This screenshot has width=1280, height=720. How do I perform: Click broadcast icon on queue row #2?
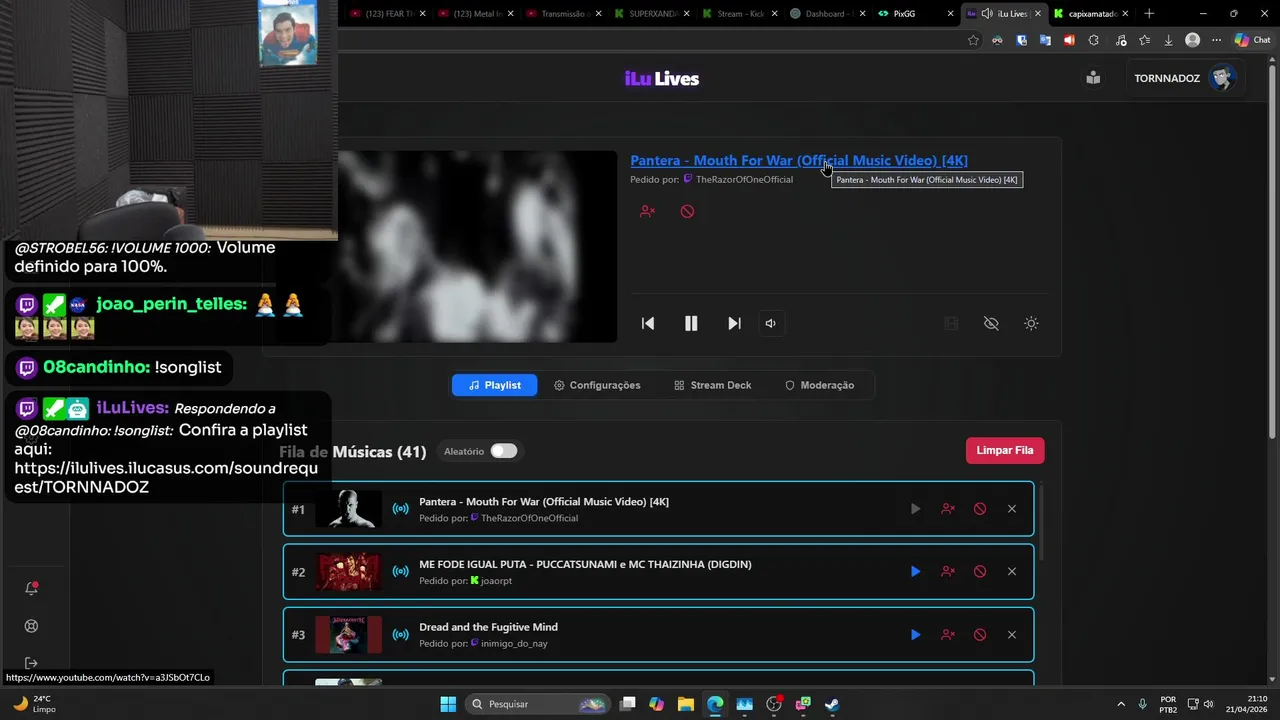400,572
